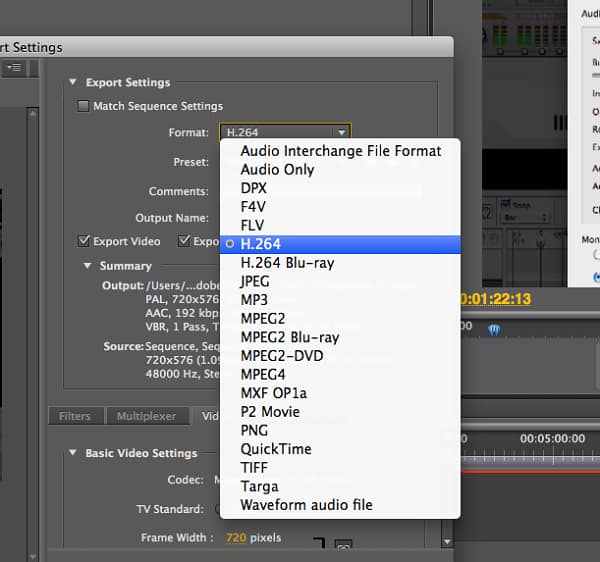Choose MPEG2-DVD format option
This screenshot has height=562, width=600.
coord(281,356)
